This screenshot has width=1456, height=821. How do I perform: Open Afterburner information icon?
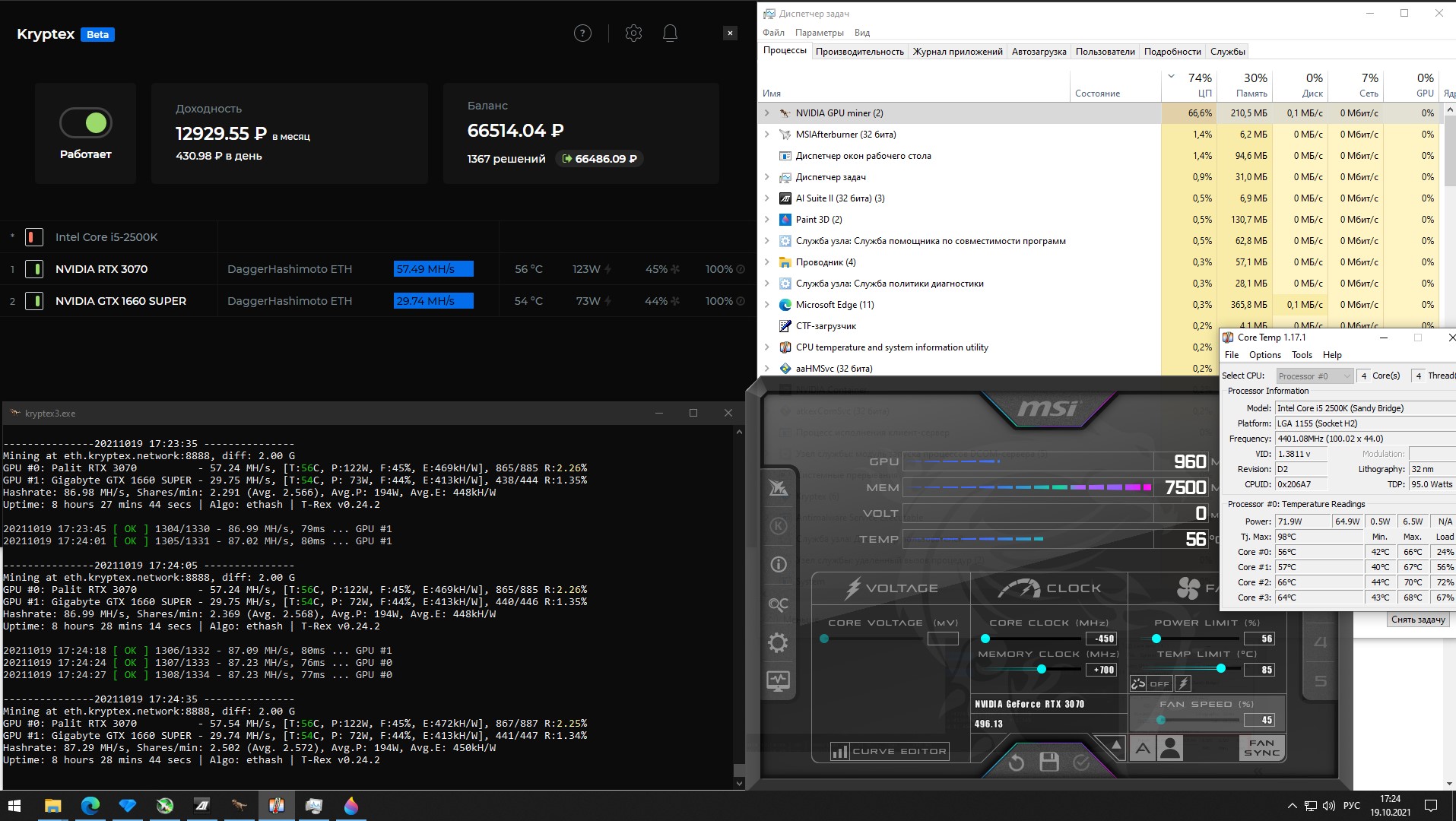pos(778,565)
